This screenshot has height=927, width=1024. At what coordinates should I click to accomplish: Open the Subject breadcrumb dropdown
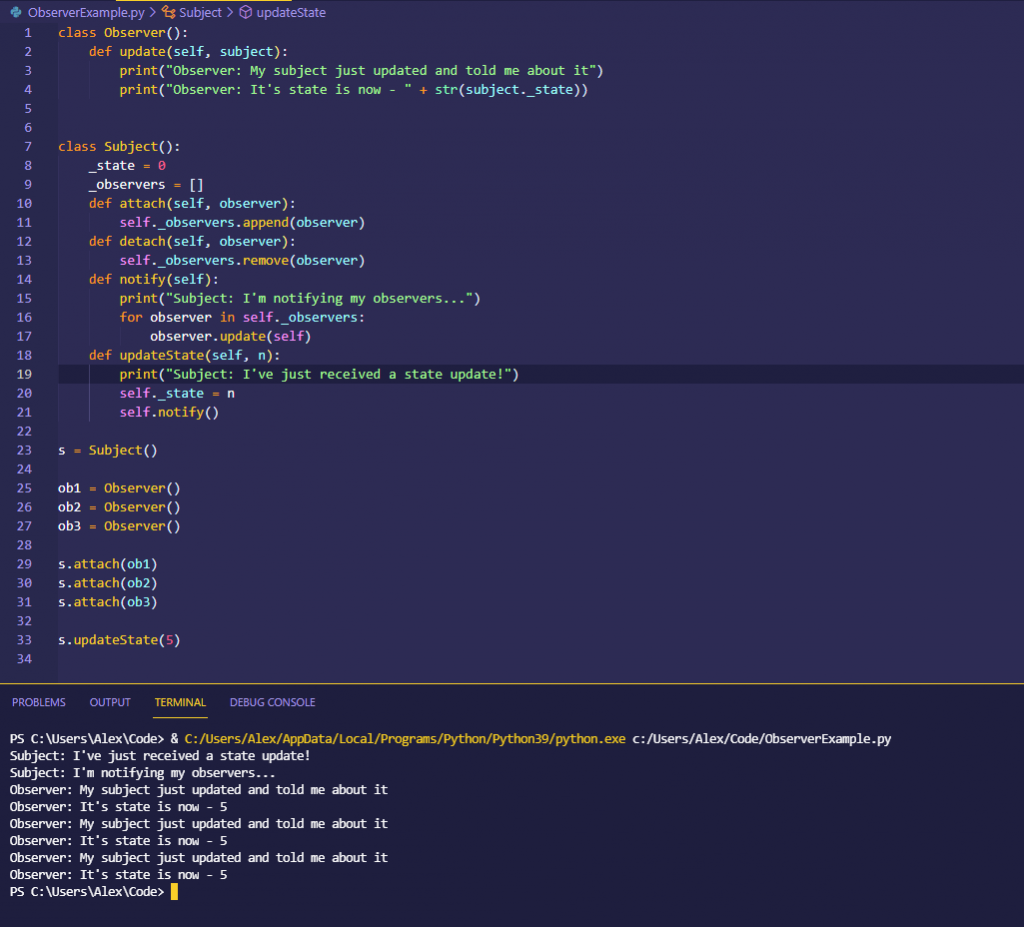tap(200, 12)
